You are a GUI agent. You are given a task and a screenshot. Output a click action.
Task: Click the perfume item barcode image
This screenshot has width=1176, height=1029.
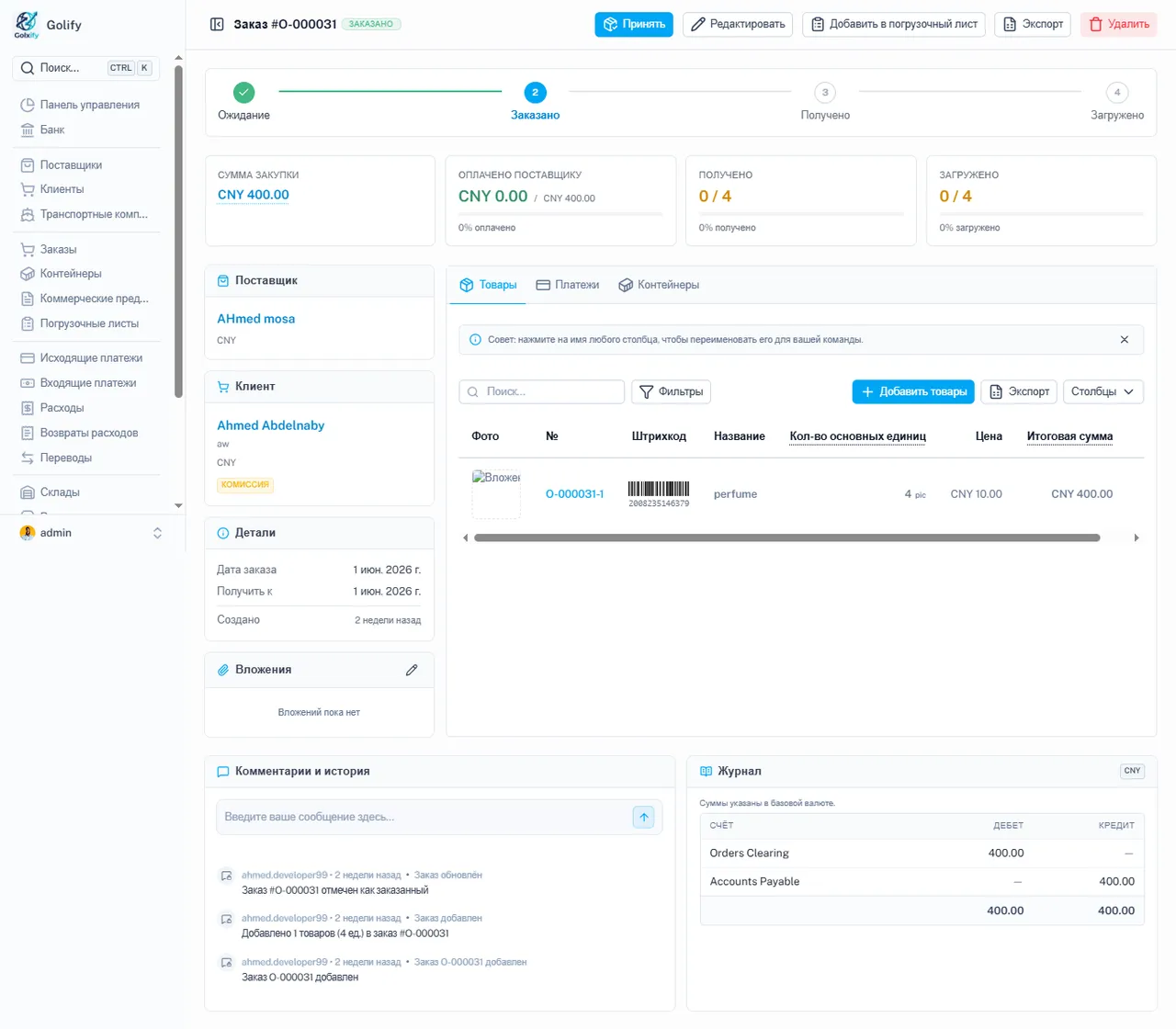[659, 493]
